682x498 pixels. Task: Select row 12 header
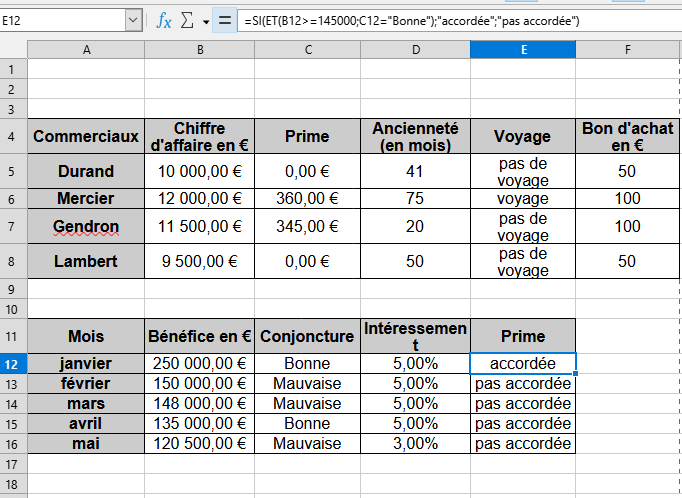pyautogui.click(x=13, y=363)
